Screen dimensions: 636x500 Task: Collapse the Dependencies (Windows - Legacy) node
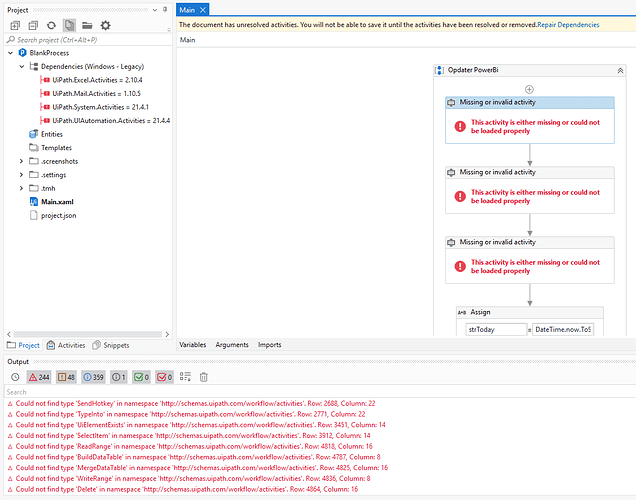click(x=22, y=67)
